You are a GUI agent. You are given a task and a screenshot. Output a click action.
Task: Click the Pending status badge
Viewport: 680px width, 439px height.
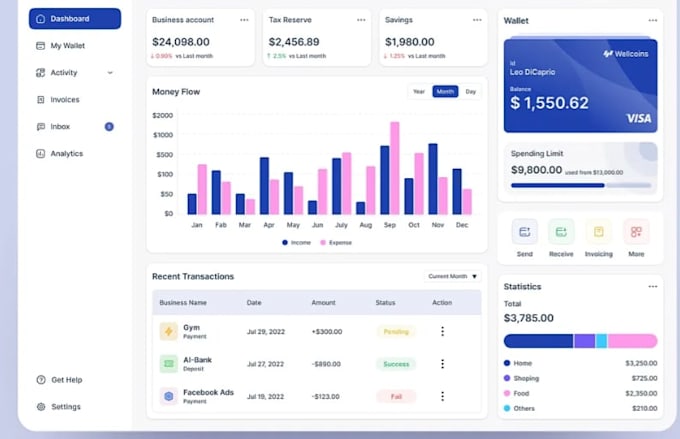396,332
